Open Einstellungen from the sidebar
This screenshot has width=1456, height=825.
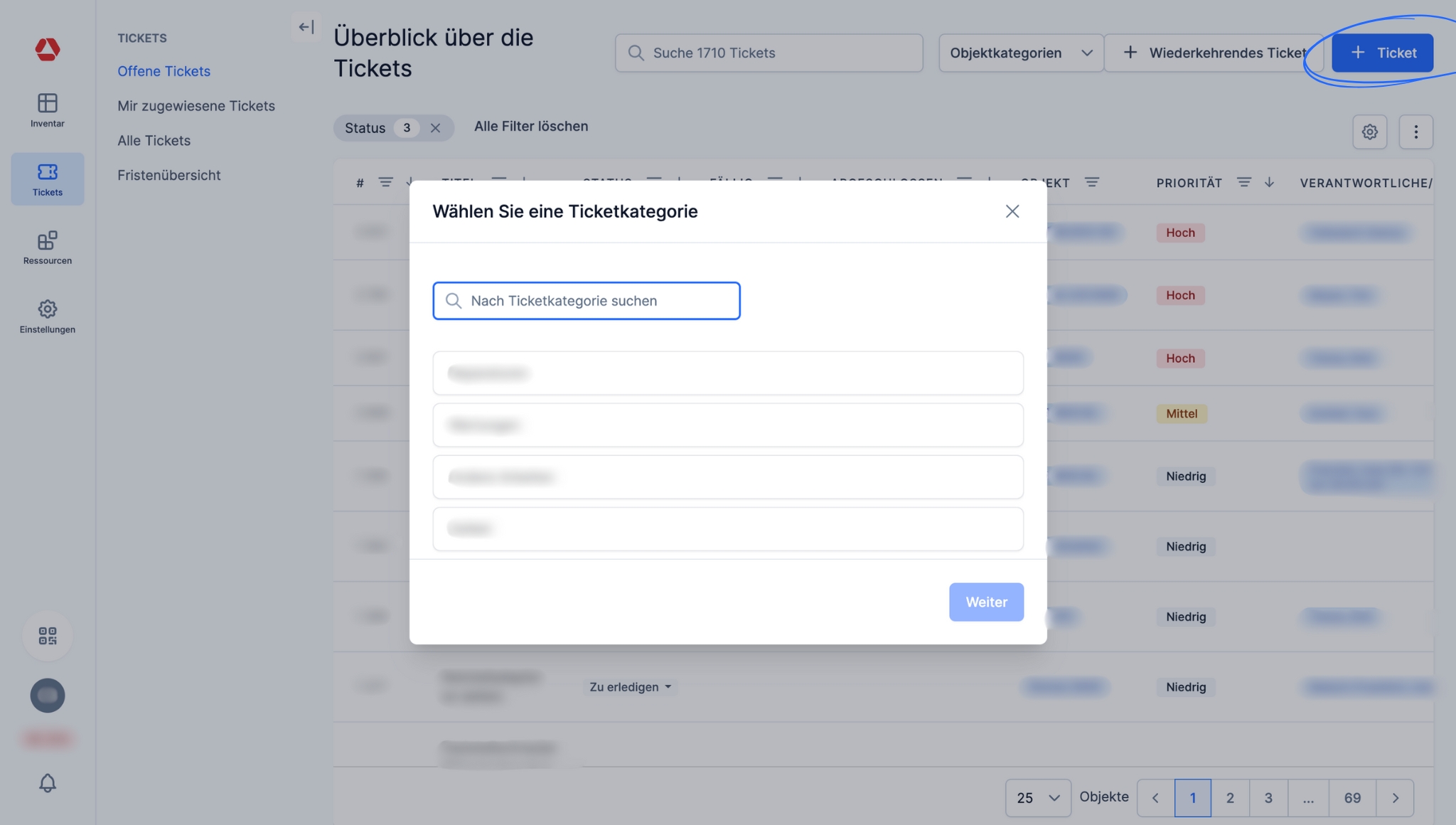(47, 316)
